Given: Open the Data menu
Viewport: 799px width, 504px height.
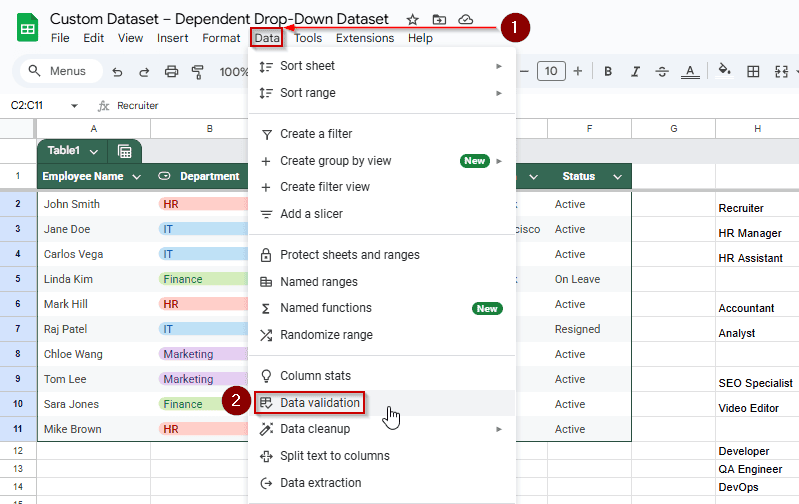Looking at the screenshot, I should [x=267, y=38].
